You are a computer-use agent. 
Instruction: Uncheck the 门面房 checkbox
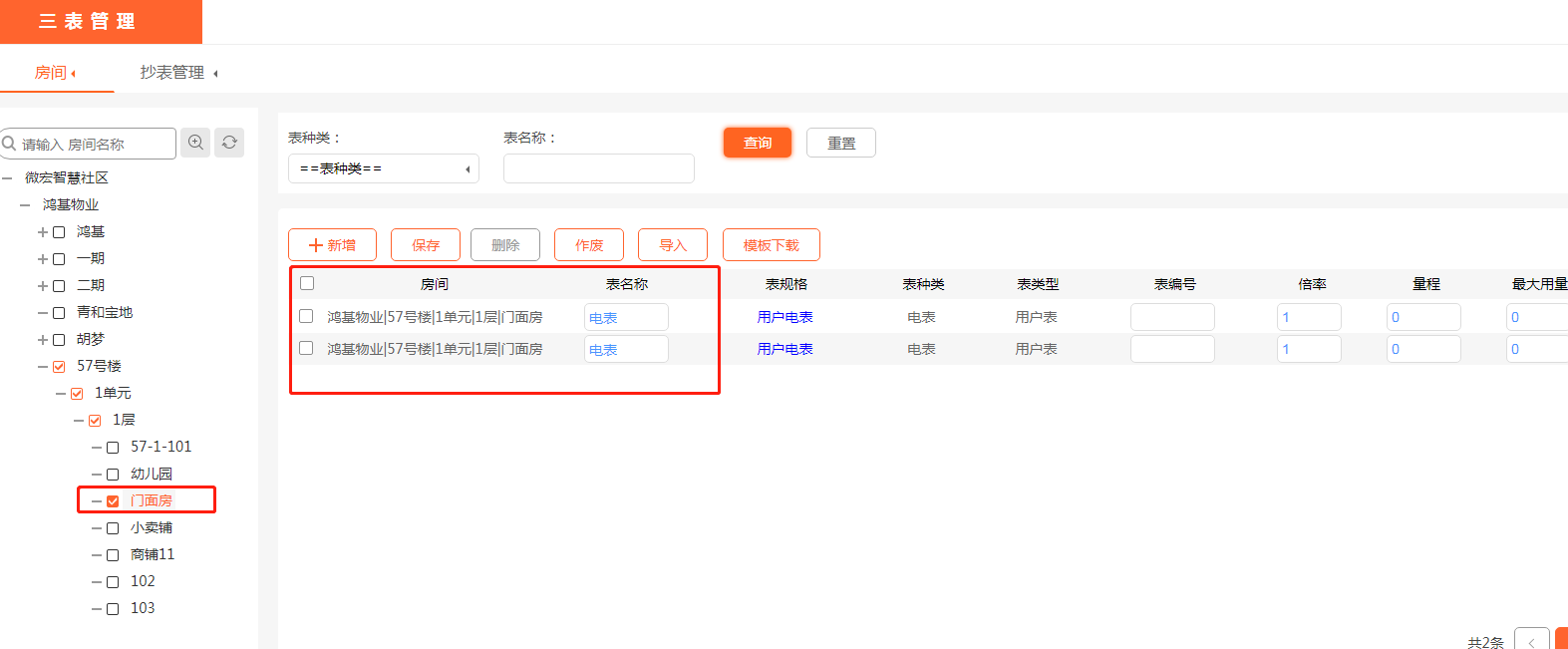113,501
